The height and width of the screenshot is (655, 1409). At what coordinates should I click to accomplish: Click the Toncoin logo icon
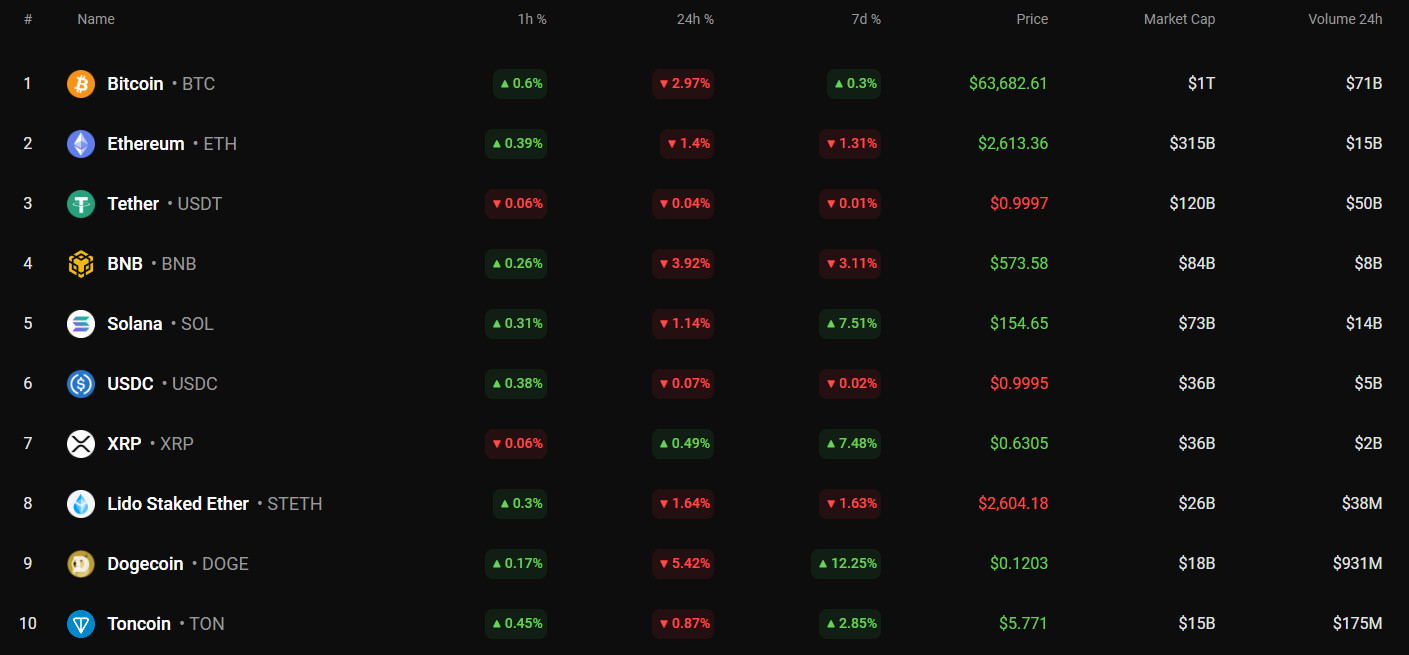81,624
